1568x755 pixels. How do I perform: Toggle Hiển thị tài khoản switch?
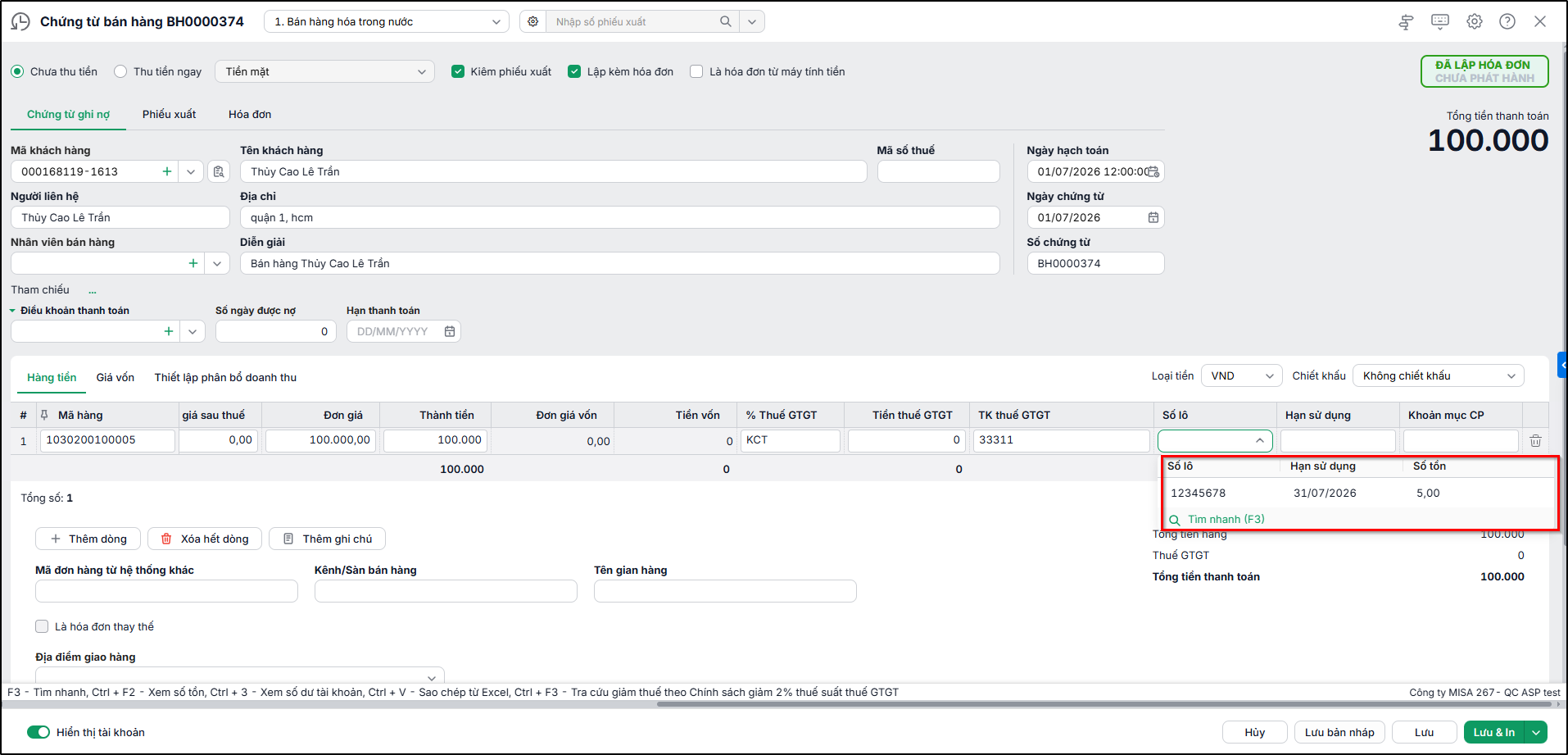tap(39, 732)
